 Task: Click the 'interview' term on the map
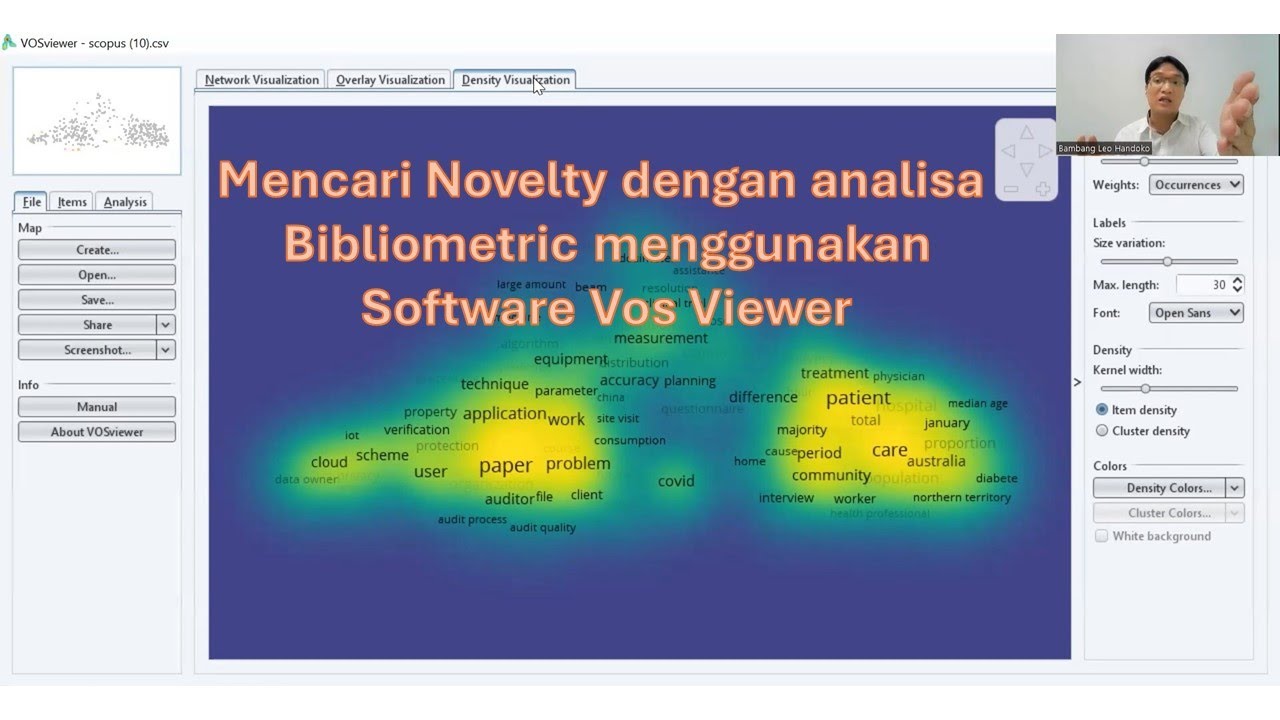[786, 497]
